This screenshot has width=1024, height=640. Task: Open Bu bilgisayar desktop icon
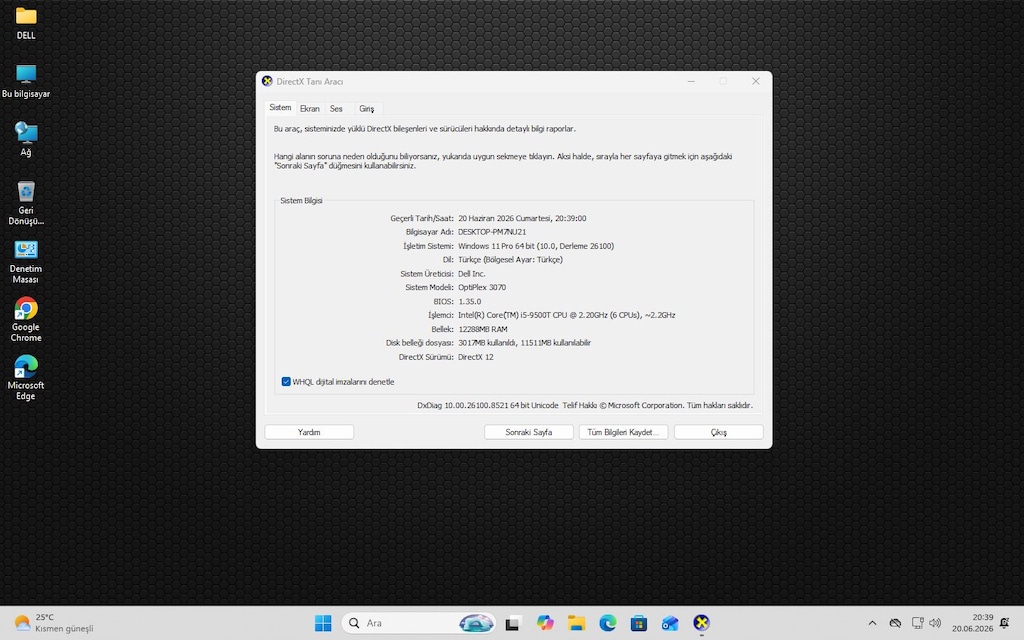click(x=25, y=81)
